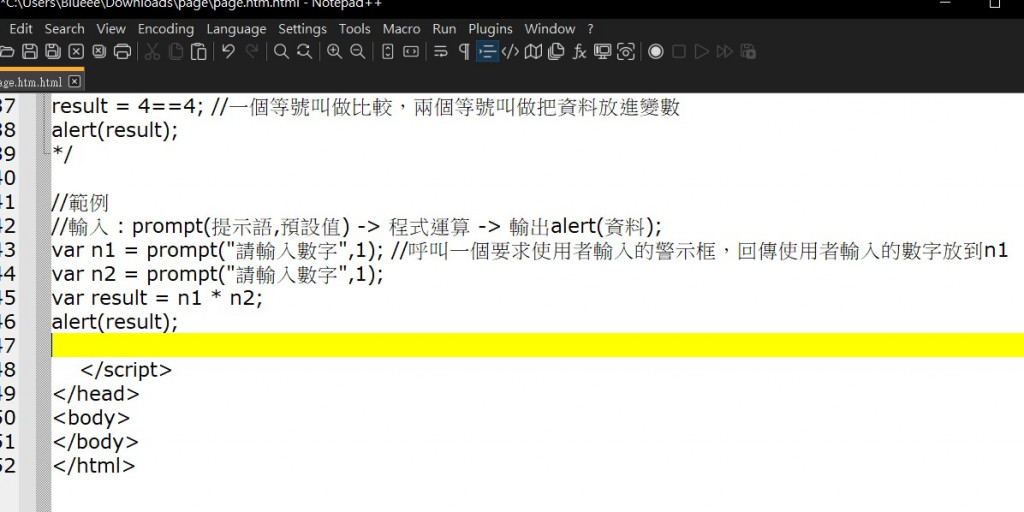Click the '</body>' closing tag
Viewport: 1024px width, 512px height.
click(95, 442)
